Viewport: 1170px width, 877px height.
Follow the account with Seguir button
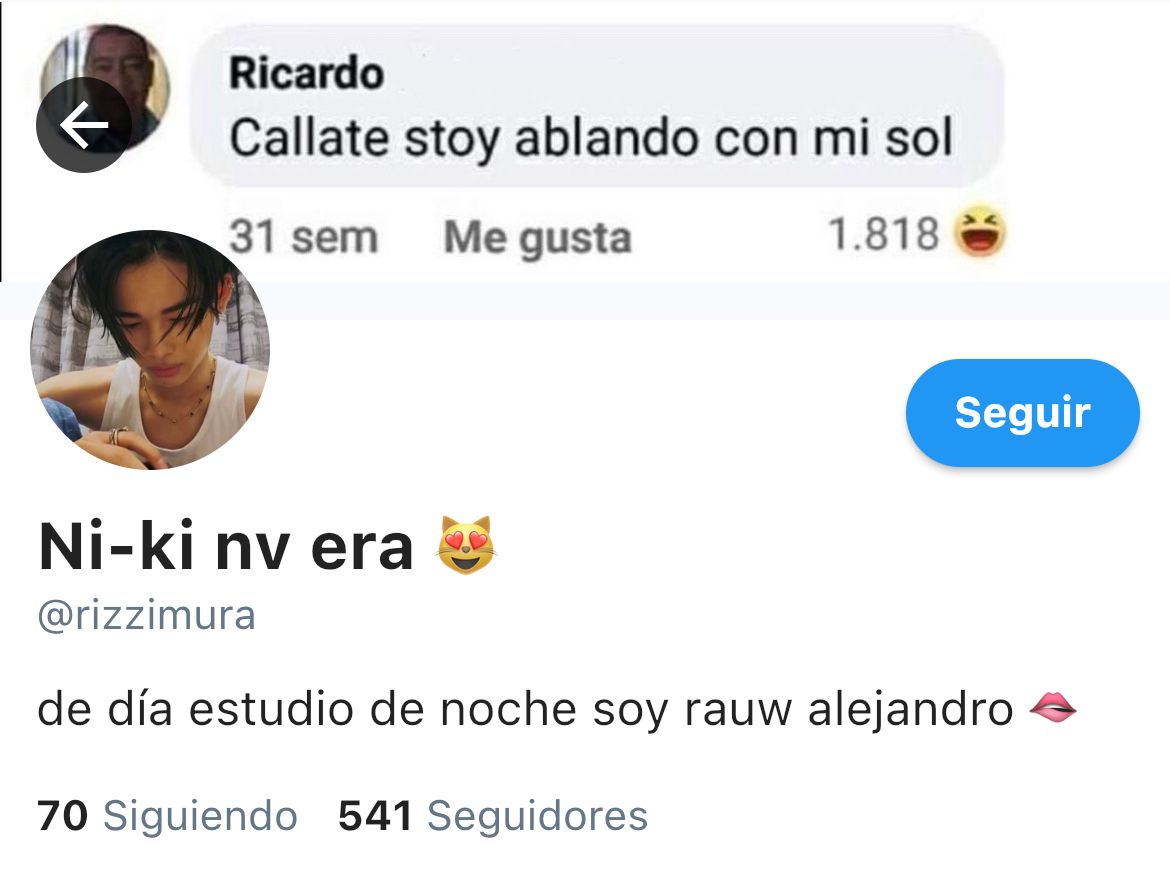point(1022,413)
